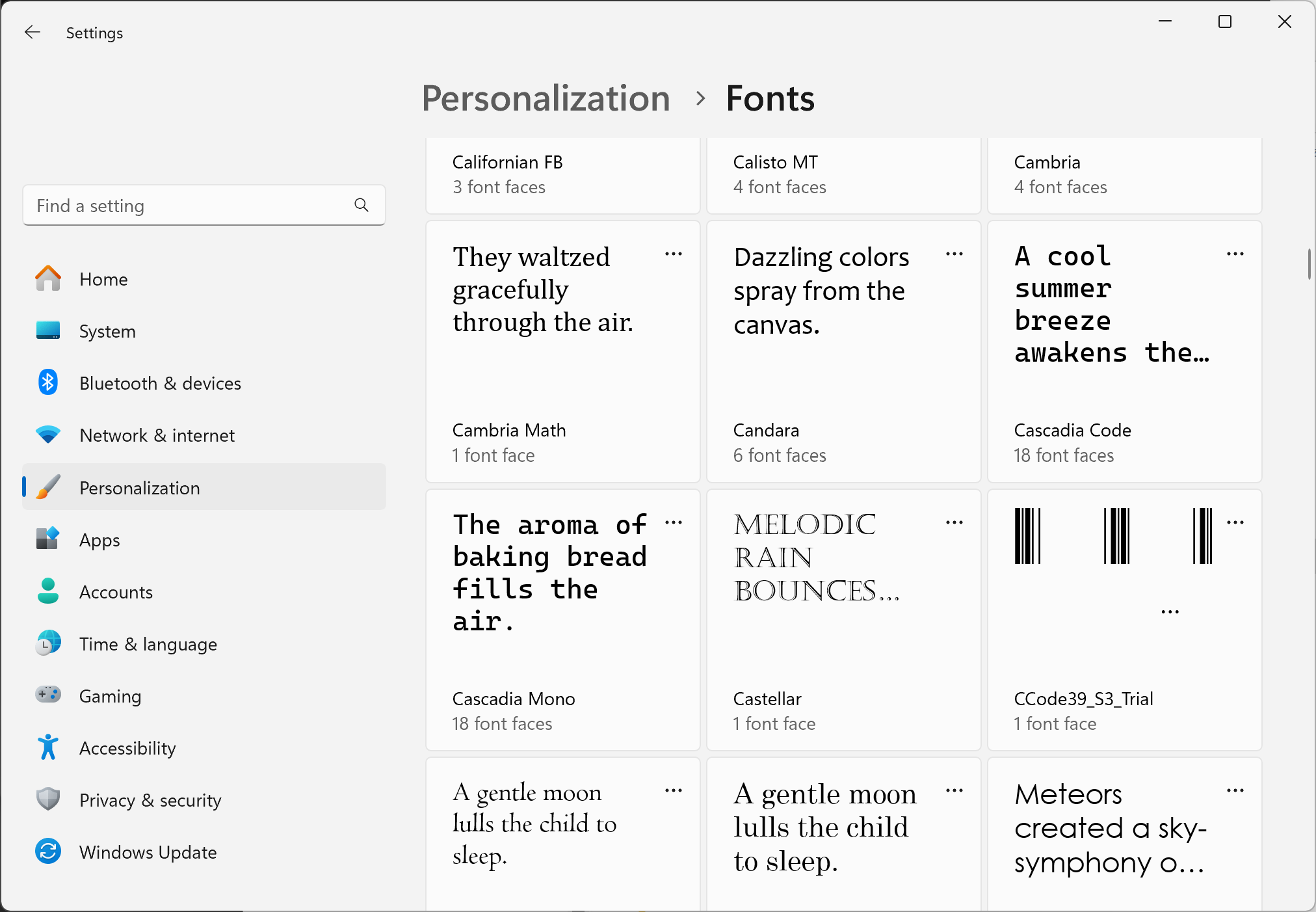
Task: Open the Home settings page
Action: pyautogui.click(x=204, y=279)
